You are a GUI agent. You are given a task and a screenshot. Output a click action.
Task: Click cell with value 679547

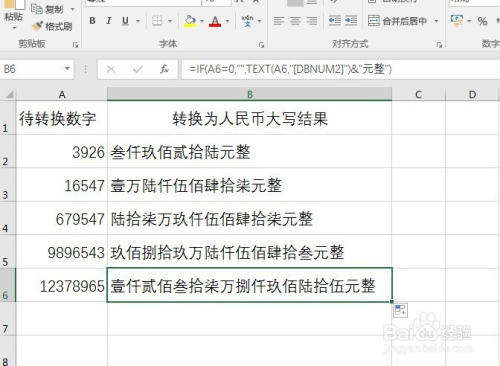coord(62,218)
